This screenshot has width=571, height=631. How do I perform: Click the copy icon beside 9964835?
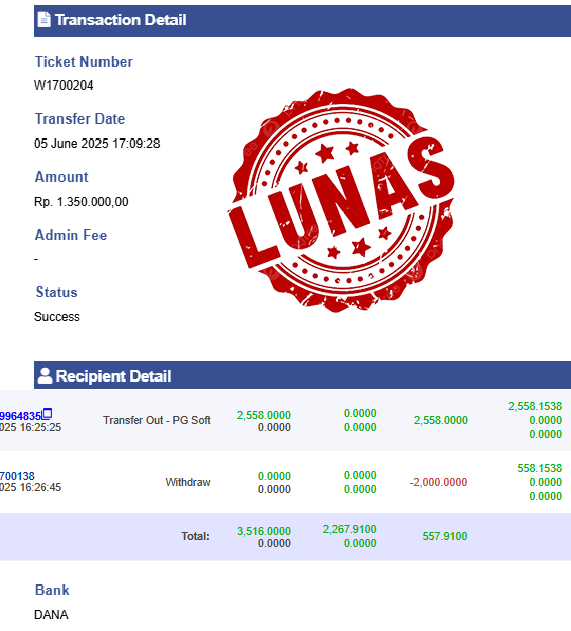47,414
